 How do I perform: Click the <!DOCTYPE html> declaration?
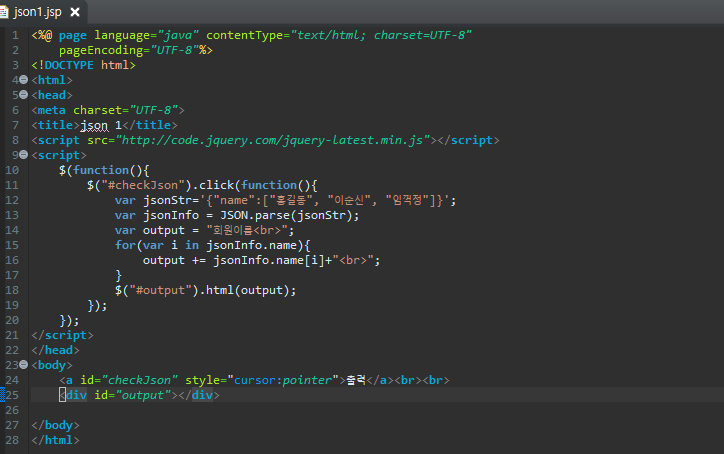click(x=84, y=65)
